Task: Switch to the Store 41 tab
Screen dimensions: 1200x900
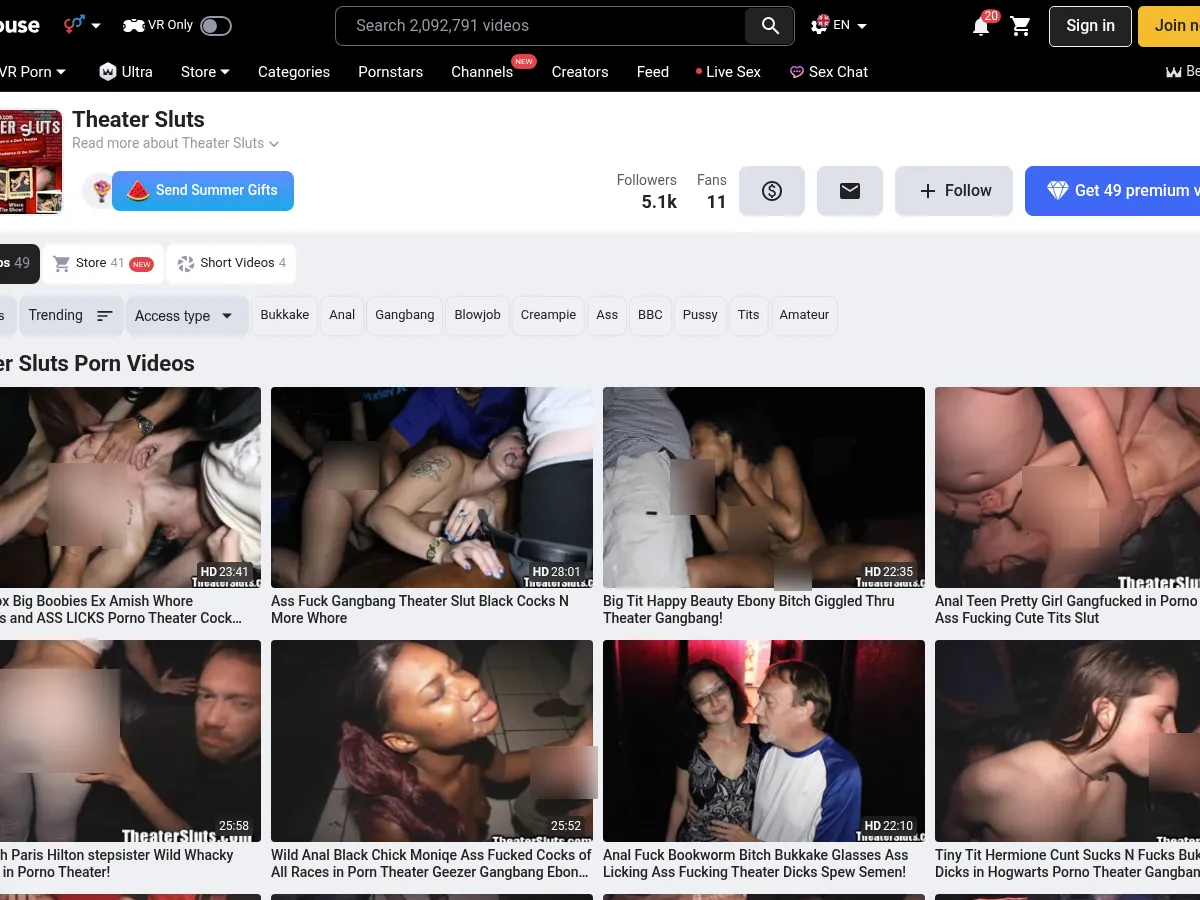Action: [103, 264]
